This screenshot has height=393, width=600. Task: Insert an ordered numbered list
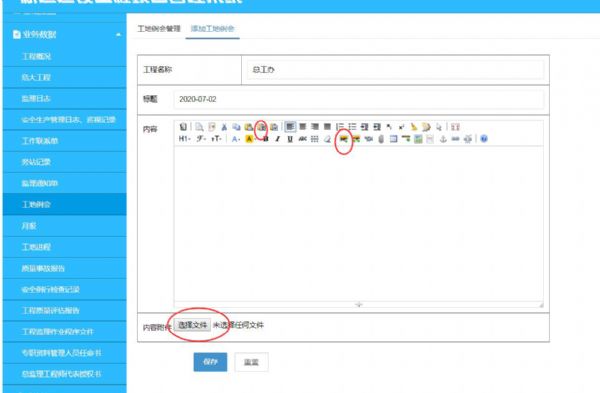coord(339,127)
